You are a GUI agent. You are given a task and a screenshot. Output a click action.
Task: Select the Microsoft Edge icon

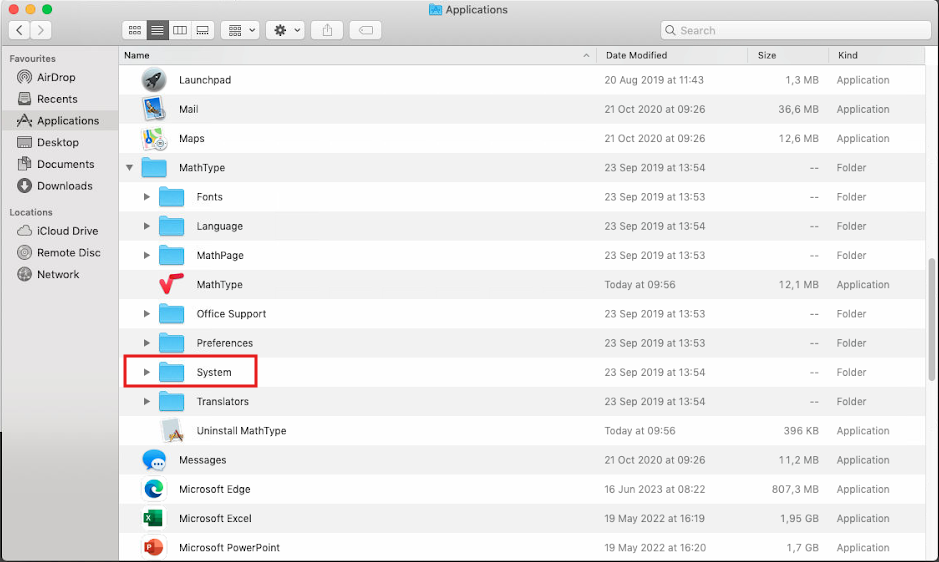point(154,489)
